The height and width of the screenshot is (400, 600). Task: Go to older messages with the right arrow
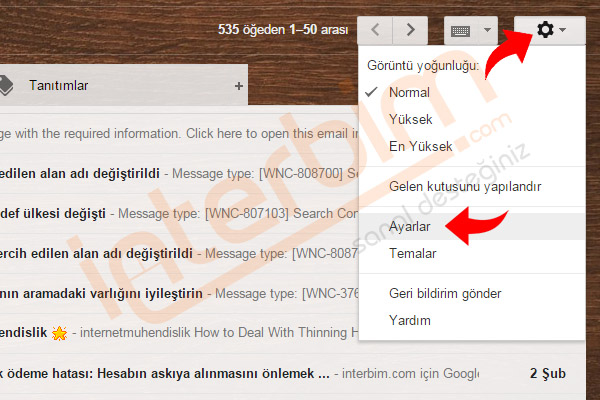click(410, 30)
